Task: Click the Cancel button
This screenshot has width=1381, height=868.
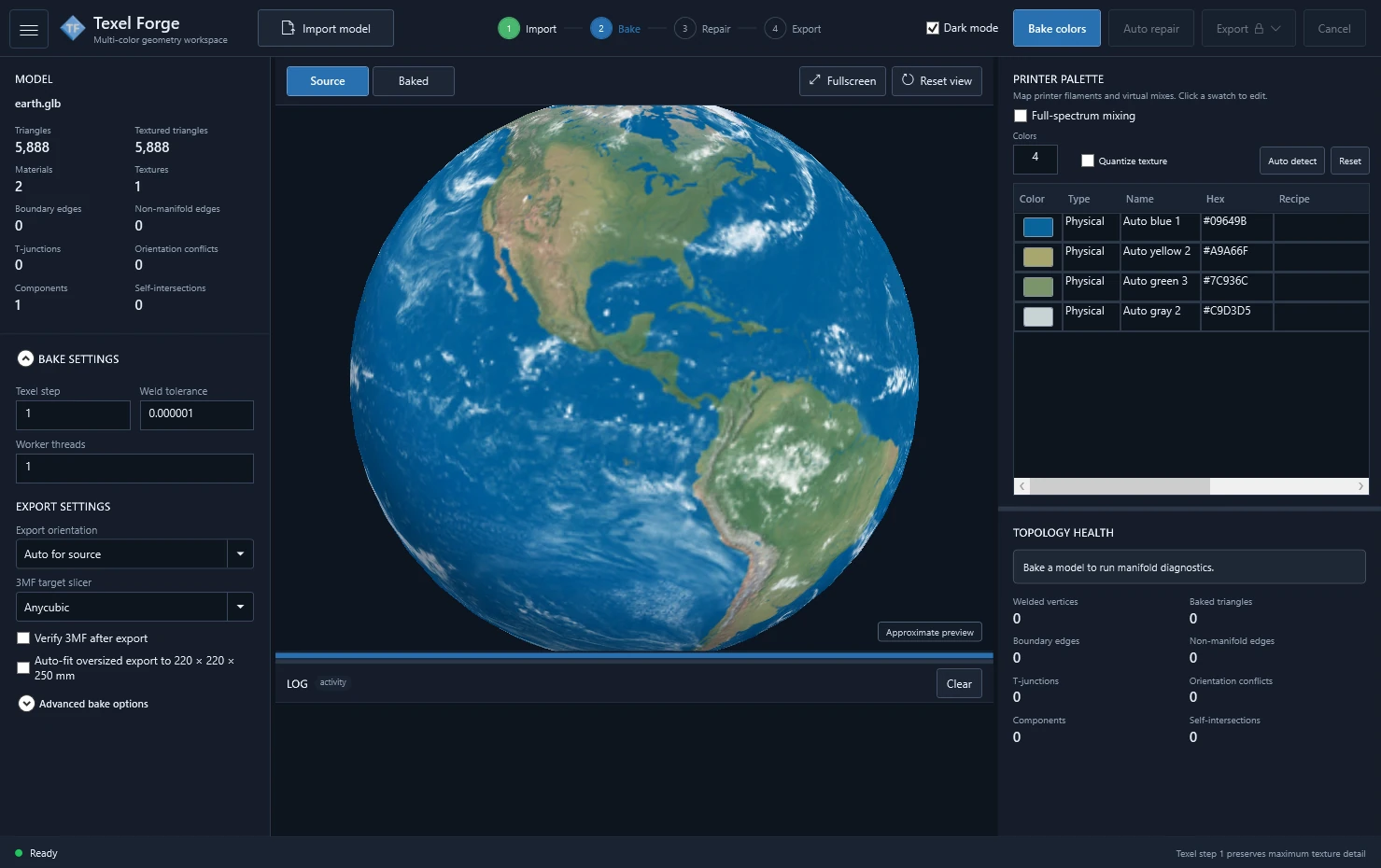Action: click(1334, 29)
